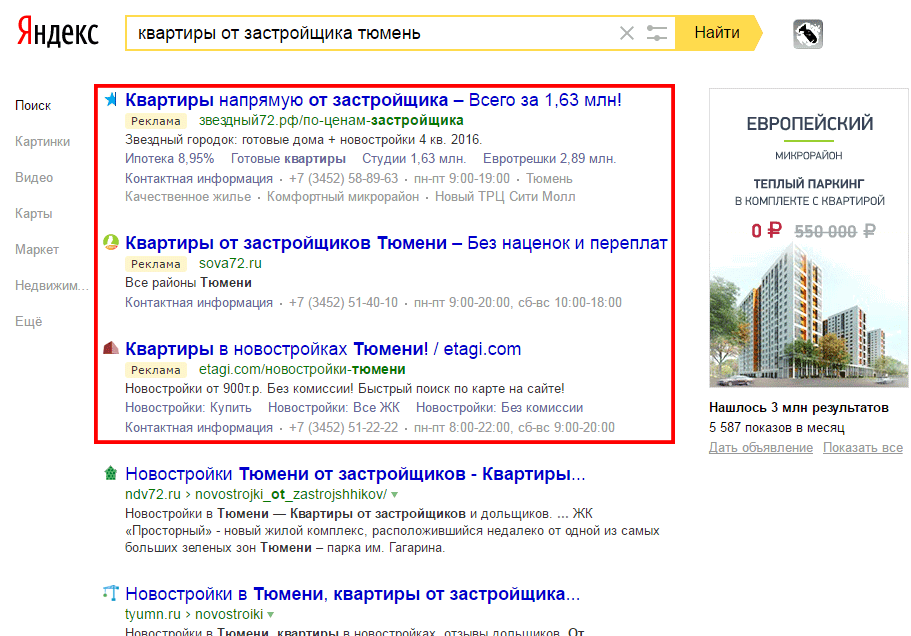Open ad Квартиры в новостройках Тюмени
The width and height of the screenshot is (911, 636).
point(323,349)
